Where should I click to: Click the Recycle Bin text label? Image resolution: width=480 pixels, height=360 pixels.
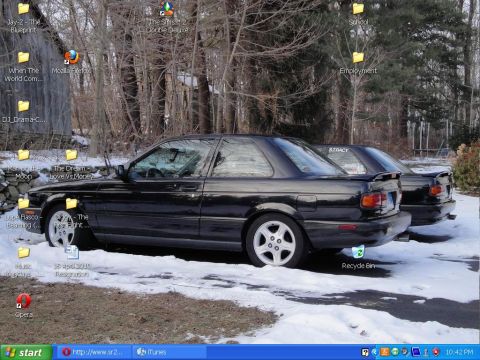[x=358, y=266]
